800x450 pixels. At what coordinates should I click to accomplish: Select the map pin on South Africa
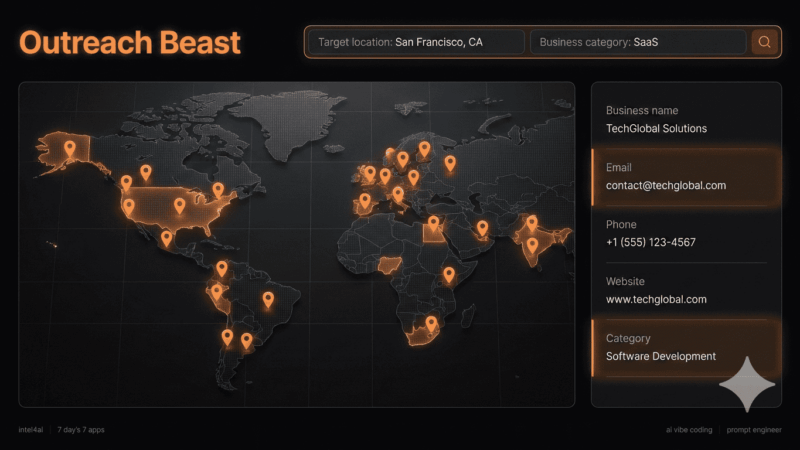(432, 323)
